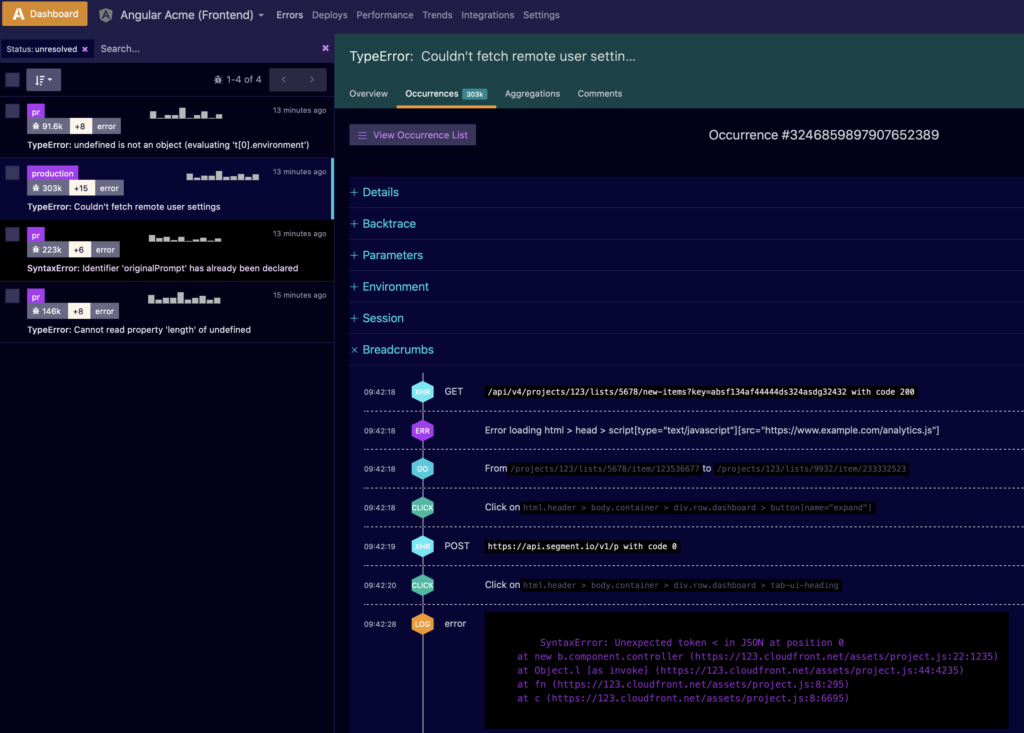Collapse the Breadcrumbs section
This screenshot has width=1024, height=733.
click(x=392, y=350)
